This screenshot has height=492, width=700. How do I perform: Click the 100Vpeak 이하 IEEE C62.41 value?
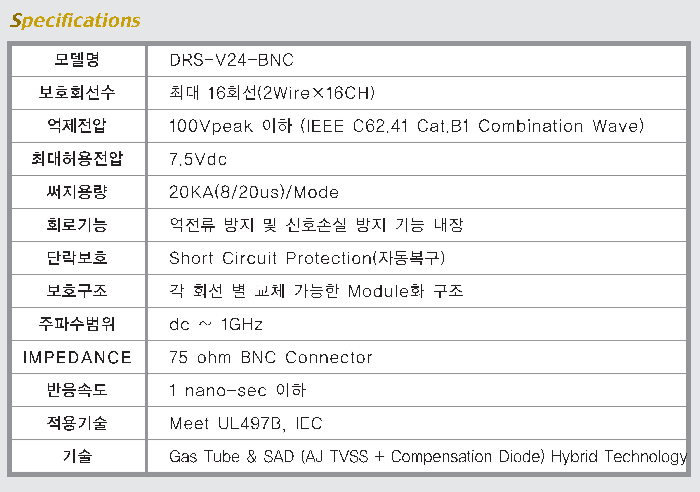[406, 126]
